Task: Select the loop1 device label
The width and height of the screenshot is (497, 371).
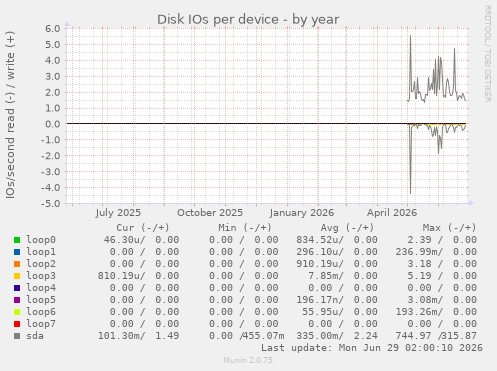Action: (x=41, y=252)
